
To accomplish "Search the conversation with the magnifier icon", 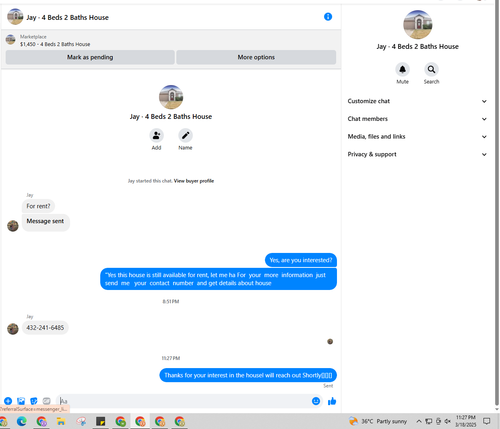I will (x=431, y=69).
